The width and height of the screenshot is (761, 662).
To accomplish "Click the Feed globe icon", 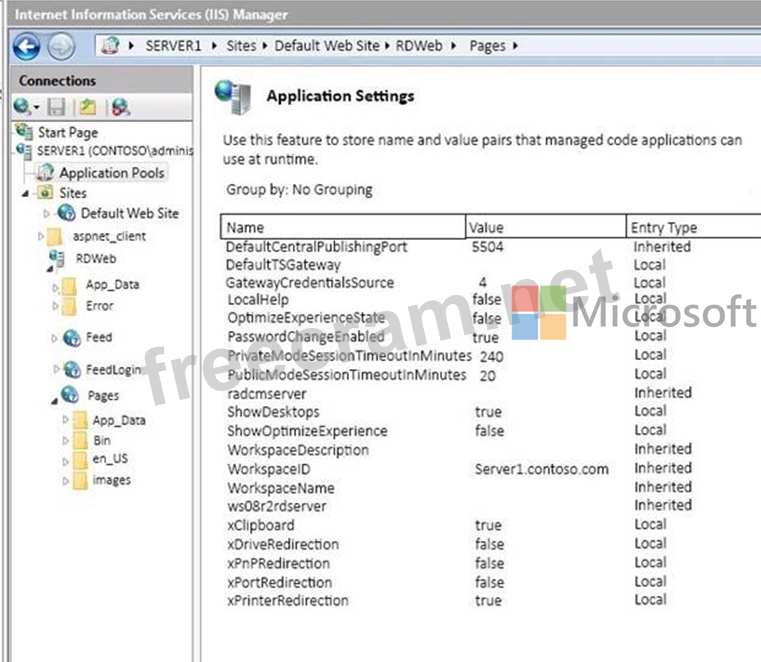I will click(x=72, y=338).
